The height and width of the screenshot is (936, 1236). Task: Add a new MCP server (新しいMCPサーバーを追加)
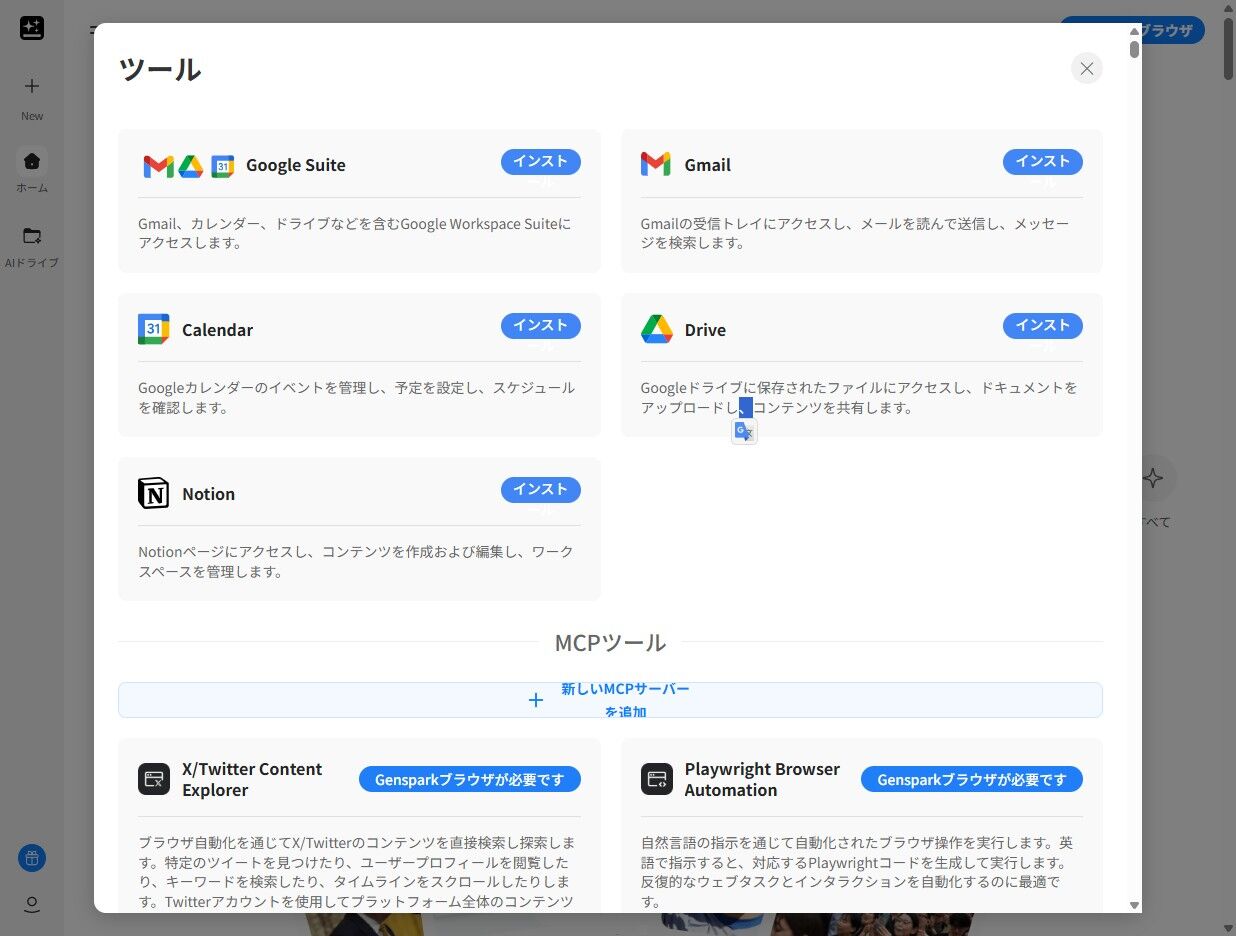coord(610,700)
